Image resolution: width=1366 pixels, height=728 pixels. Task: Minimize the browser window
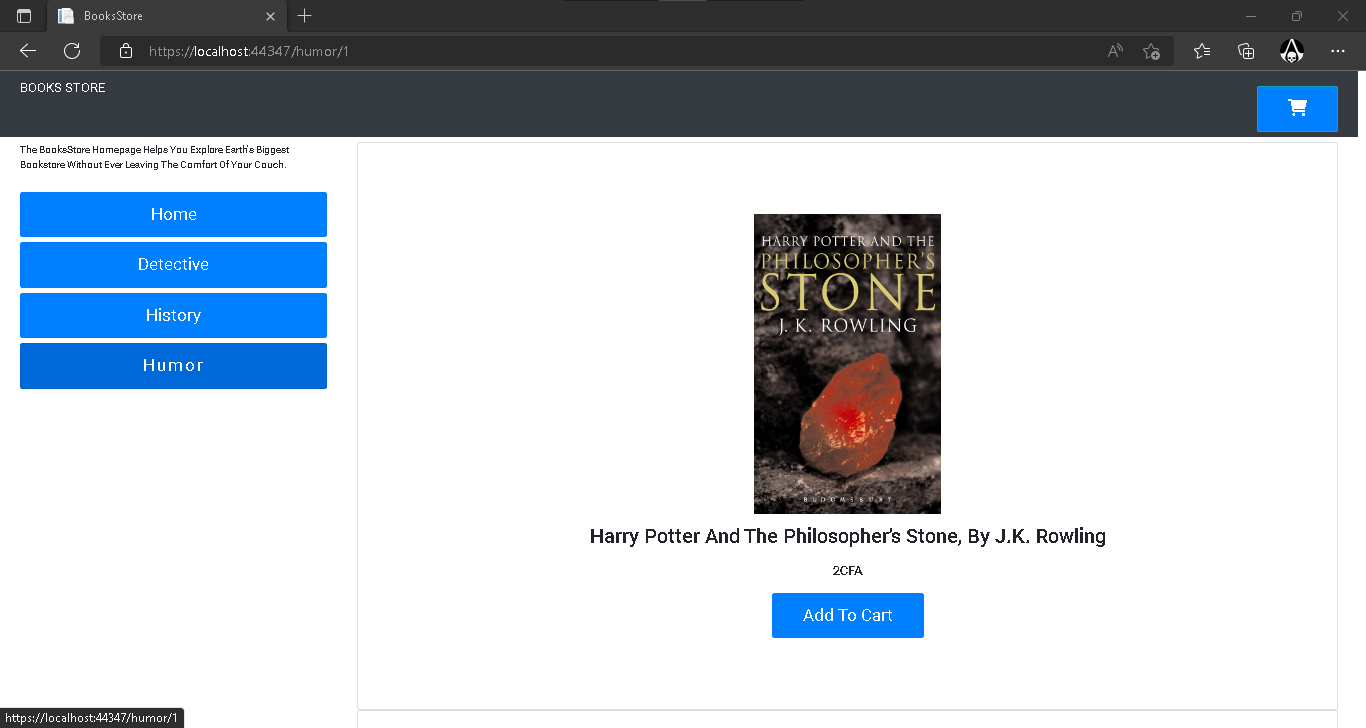click(1251, 16)
